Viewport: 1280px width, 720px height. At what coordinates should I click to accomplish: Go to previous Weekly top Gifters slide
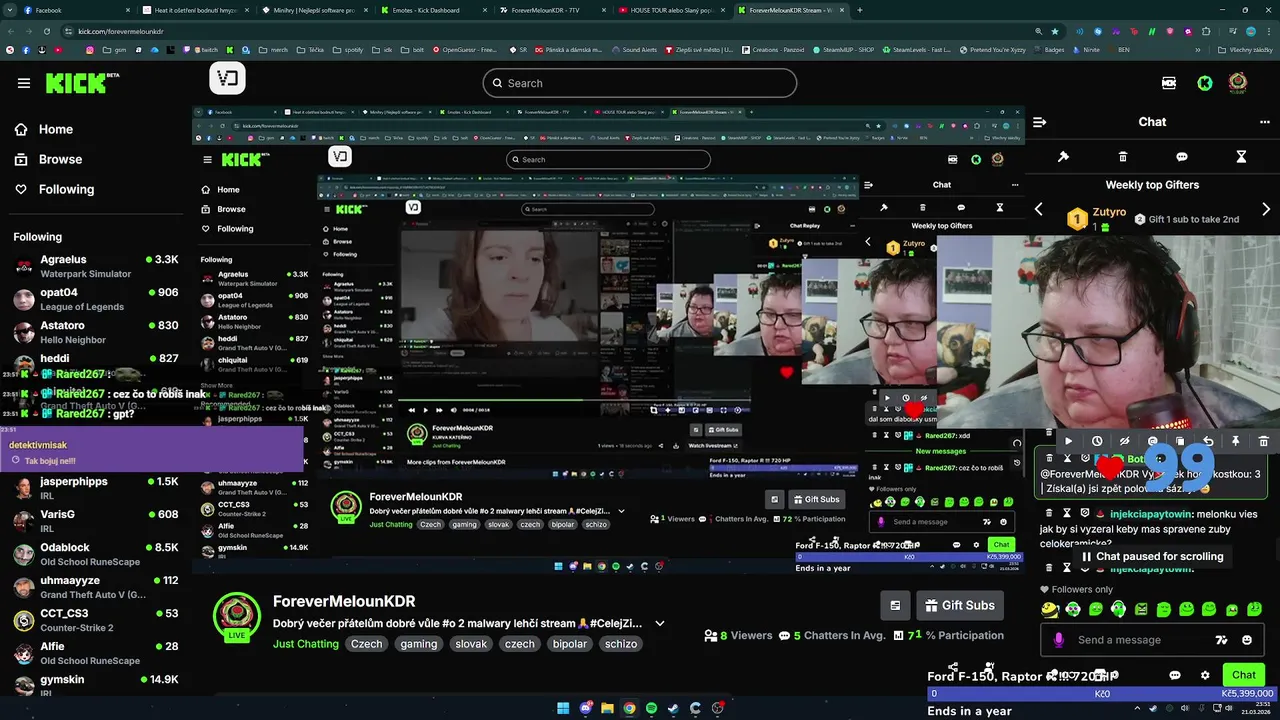click(1038, 209)
